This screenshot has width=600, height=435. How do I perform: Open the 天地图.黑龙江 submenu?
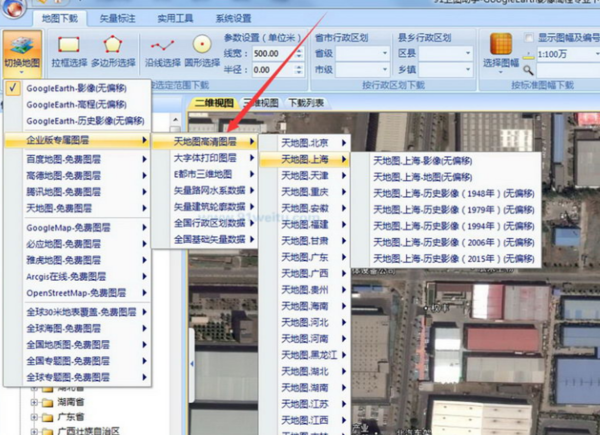(305, 355)
